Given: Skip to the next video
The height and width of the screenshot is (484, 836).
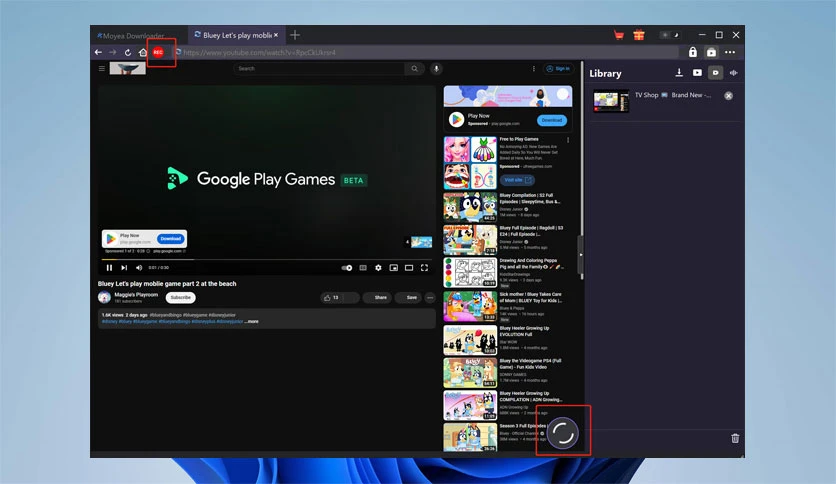Looking at the screenshot, I should [x=124, y=268].
